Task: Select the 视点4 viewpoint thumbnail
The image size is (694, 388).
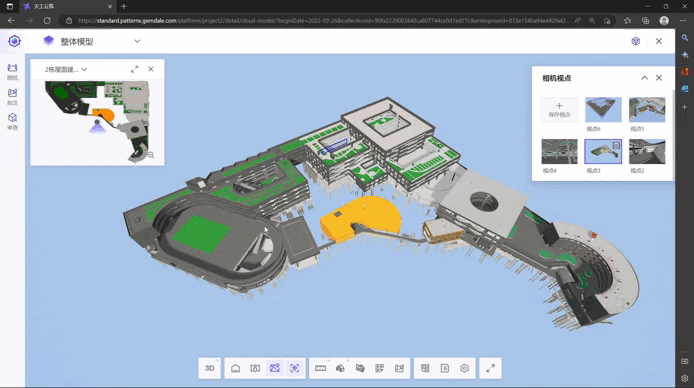Action: coord(559,151)
